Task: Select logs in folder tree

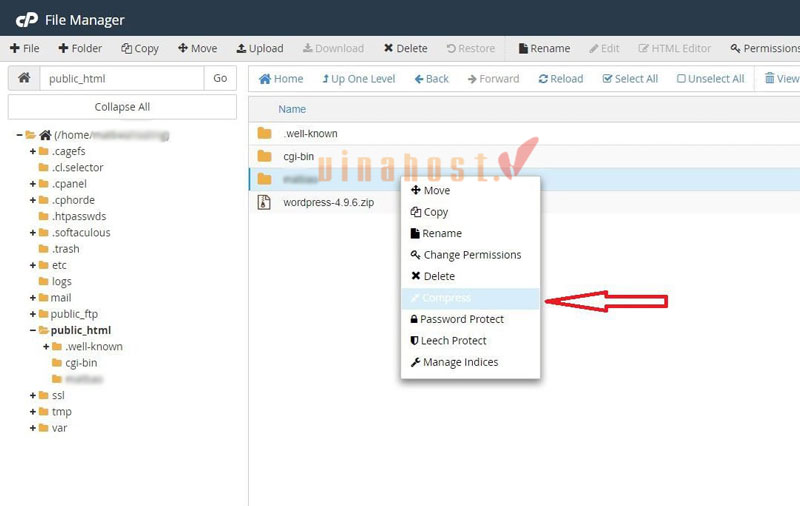Action: coord(62,282)
